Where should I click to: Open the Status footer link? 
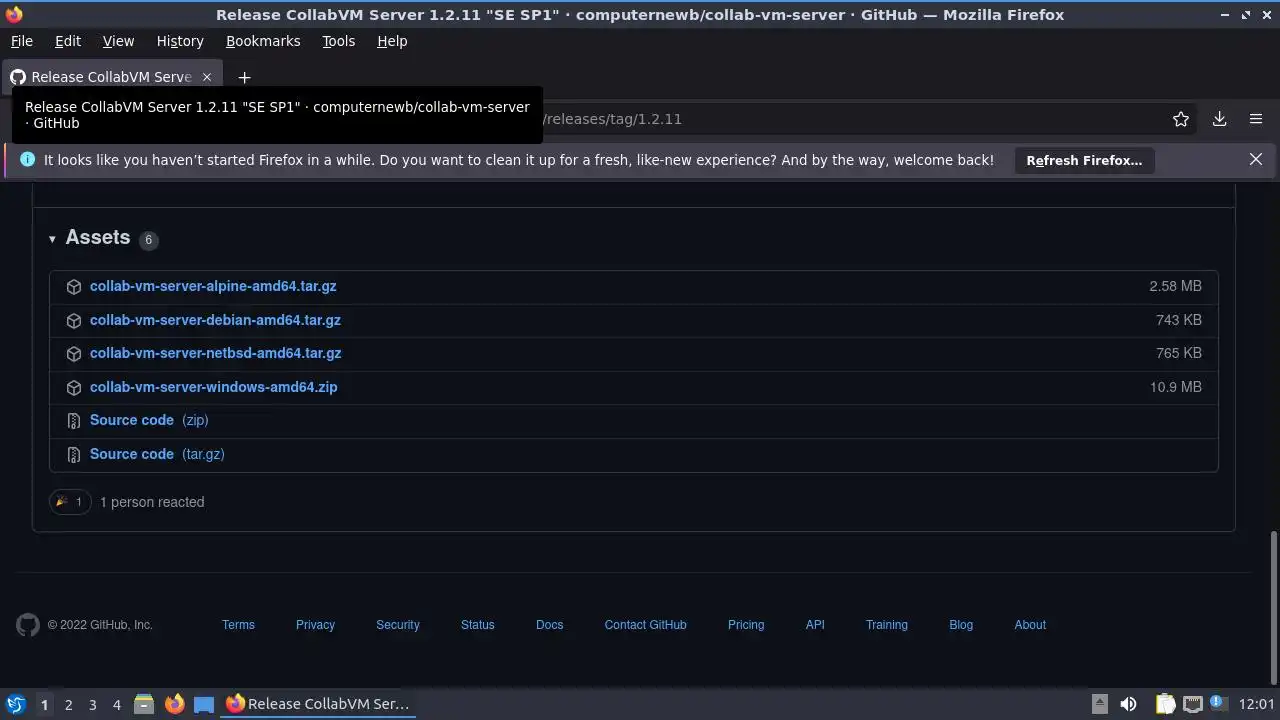(x=478, y=625)
